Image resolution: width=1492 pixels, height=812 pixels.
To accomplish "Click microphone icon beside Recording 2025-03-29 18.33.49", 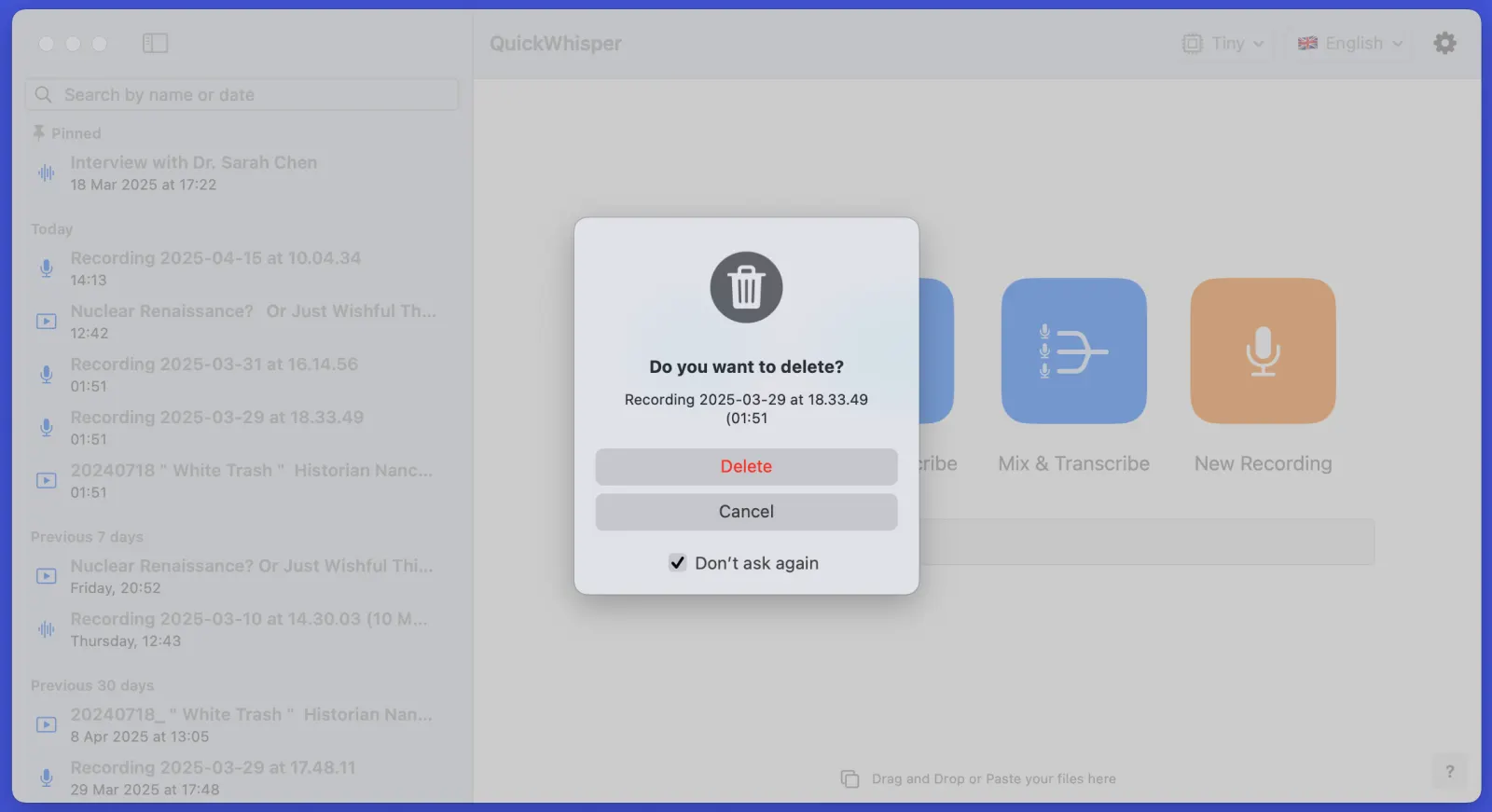I will 46,428.
